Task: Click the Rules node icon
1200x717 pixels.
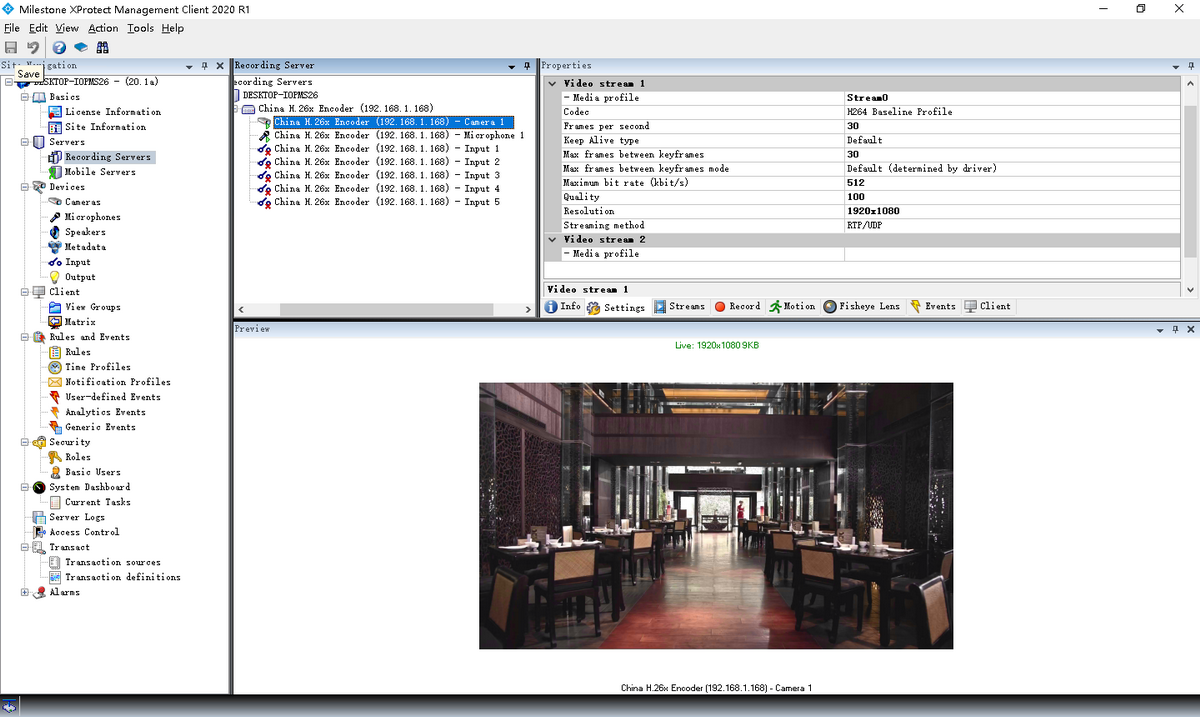Action: point(56,352)
